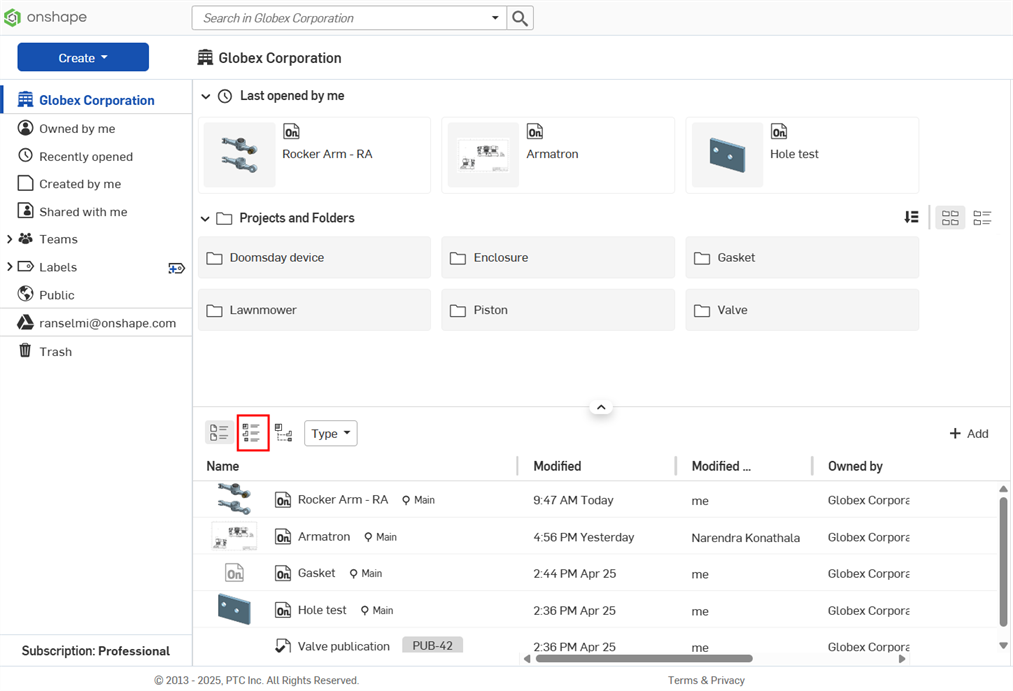Screen dimensions: 1013x691
Task: Open the Lawnmower folder
Action: pos(314,310)
